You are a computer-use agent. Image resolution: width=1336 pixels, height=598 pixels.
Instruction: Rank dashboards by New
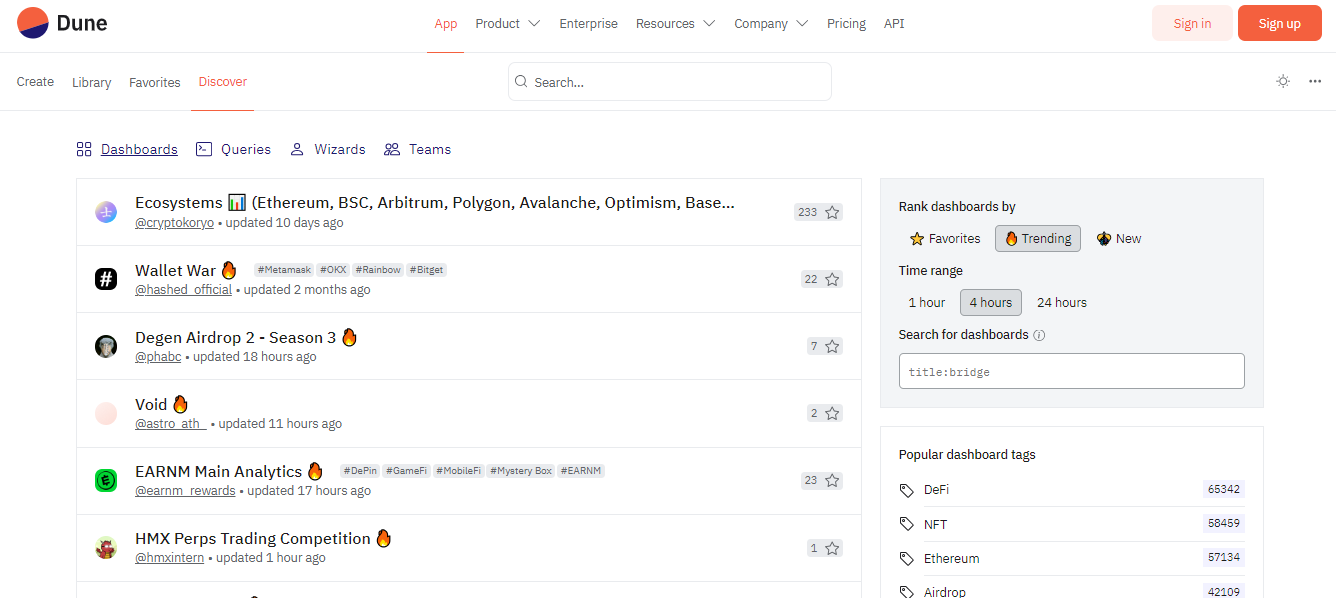(x=1119, y=238)
